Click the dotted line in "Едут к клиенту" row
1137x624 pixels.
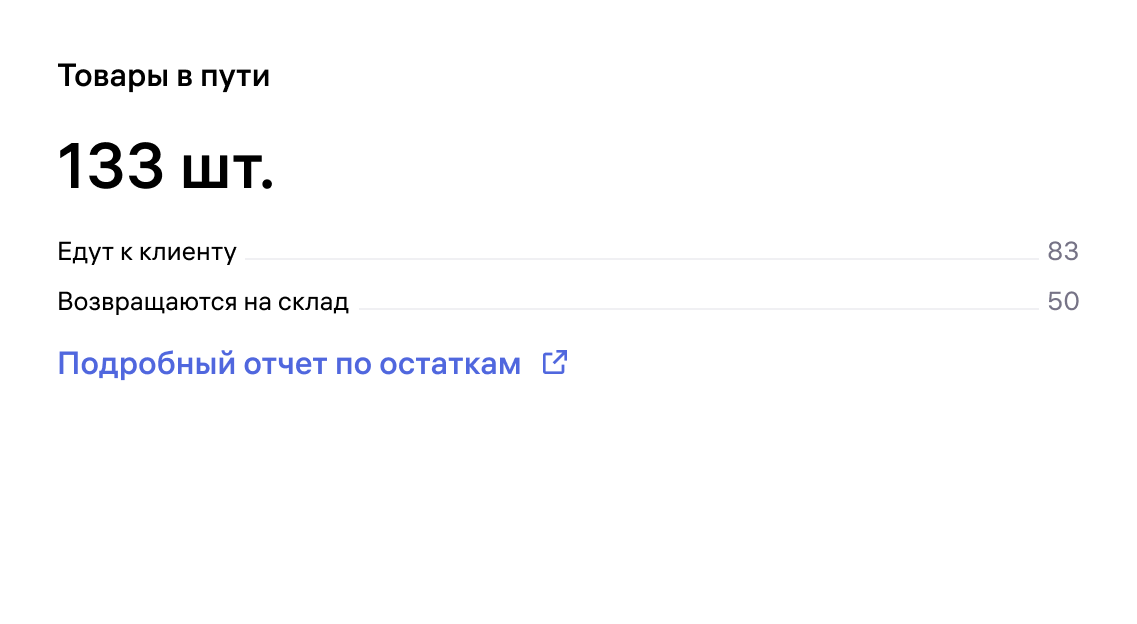coord(640,259)
